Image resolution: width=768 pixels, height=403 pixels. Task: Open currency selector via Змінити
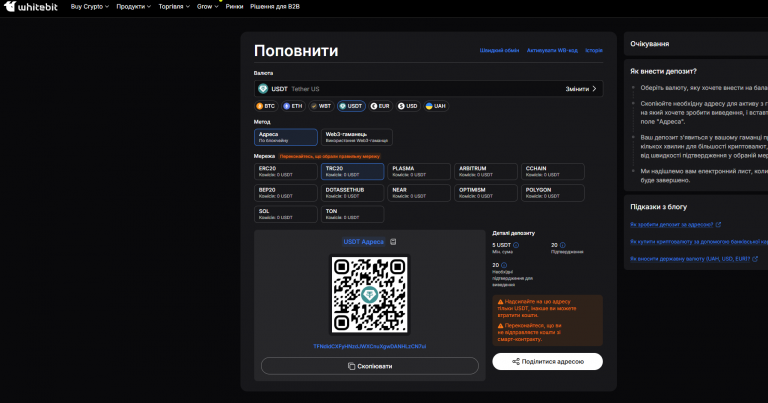(x=581, y=89)
